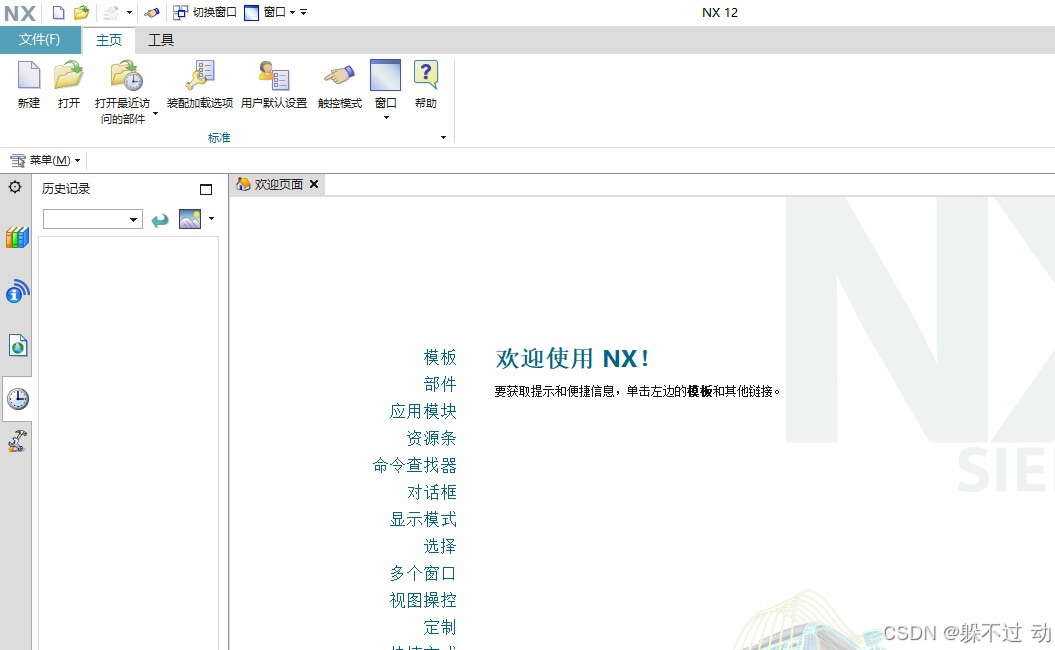Viewport: 1055px width, 650px height.
Task: Click the green history return arrow
Action: pos(160,220)
